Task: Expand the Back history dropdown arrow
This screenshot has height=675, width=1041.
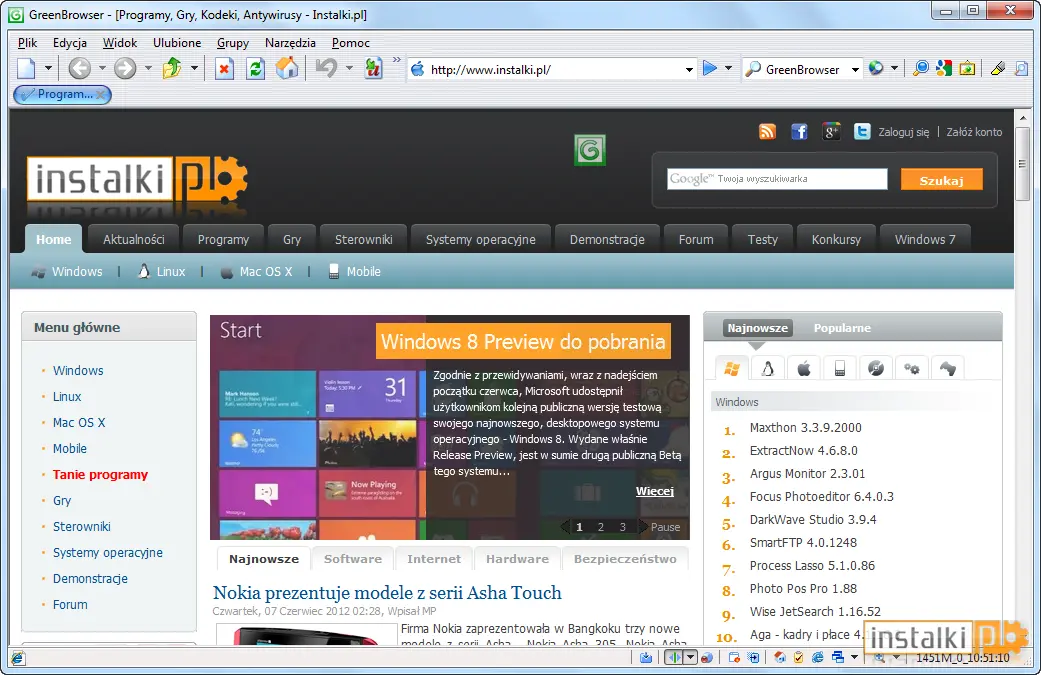Action: pos(102,68)
